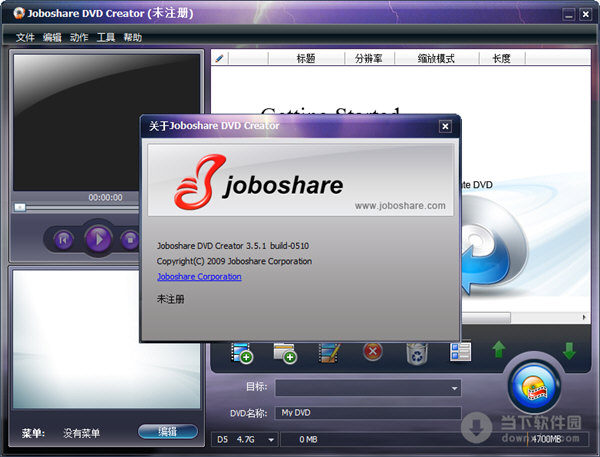Click the 编辑 menu edit button
The height and width of the screenshot is (457, 600).
[166, 432]
